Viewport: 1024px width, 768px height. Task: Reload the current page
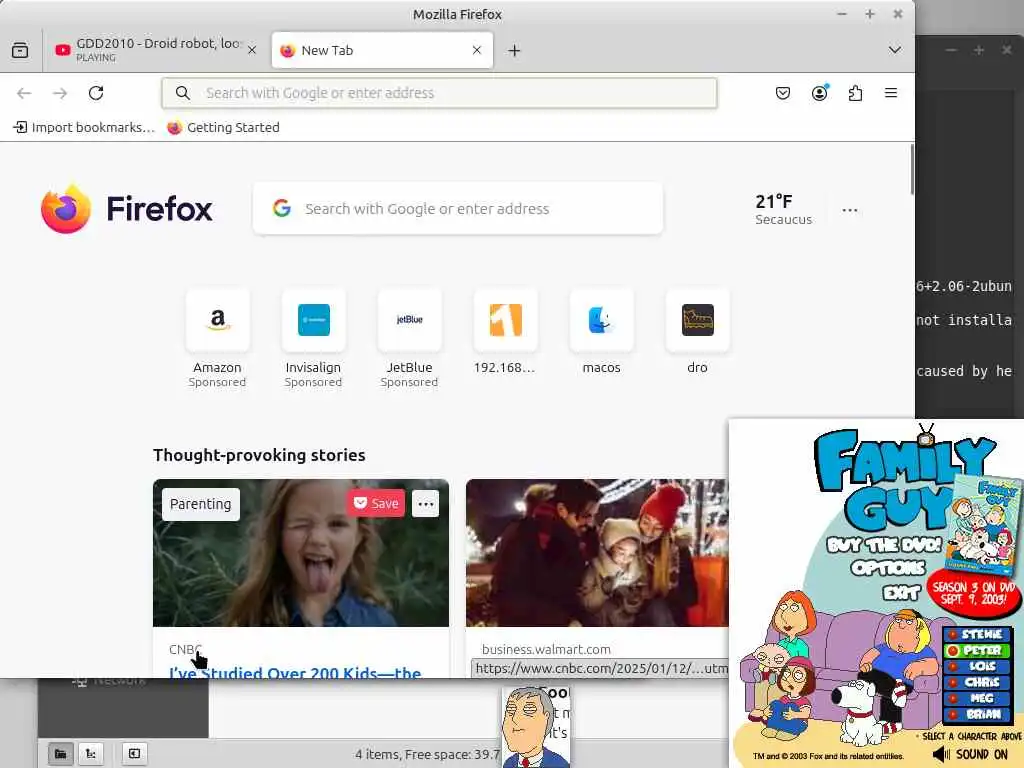[96, 93]
